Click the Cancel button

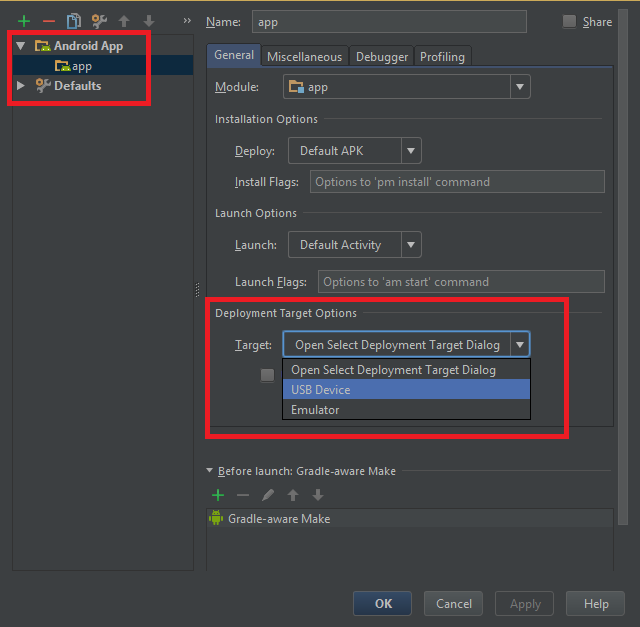(453, 603)
